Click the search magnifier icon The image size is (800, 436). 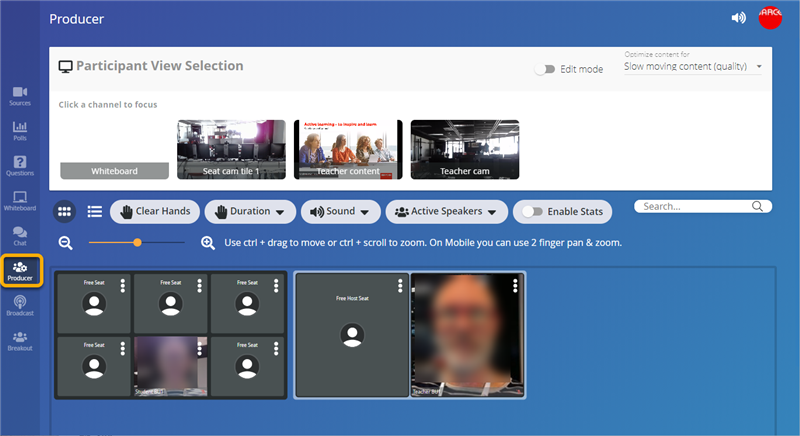pyautogui.click(x=757, y=206)
